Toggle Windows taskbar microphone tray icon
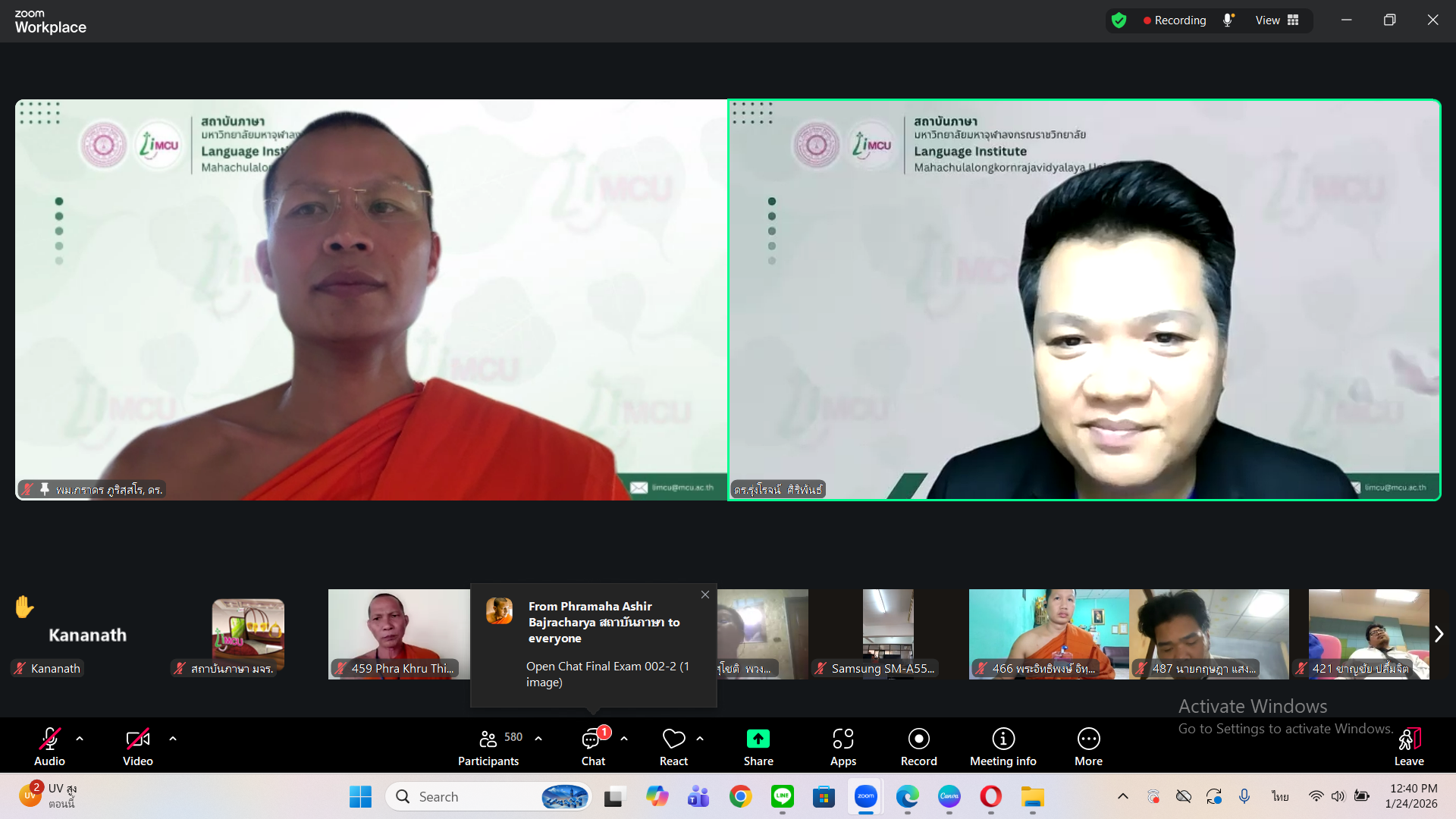 coord(1244,796)
